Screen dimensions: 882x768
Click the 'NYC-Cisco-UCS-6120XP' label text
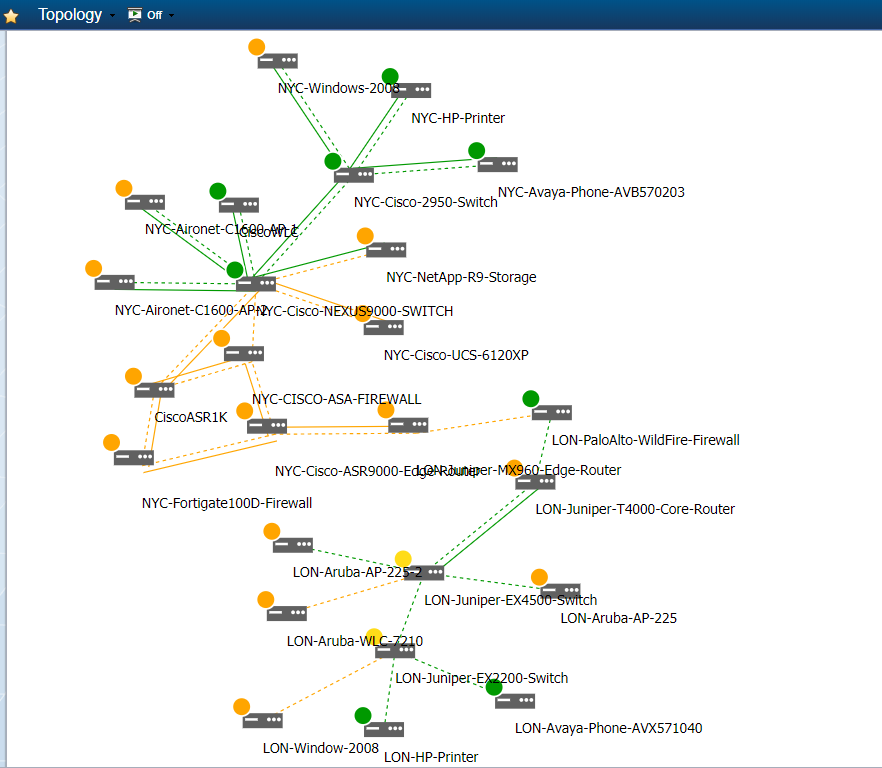tap(456, 355)
